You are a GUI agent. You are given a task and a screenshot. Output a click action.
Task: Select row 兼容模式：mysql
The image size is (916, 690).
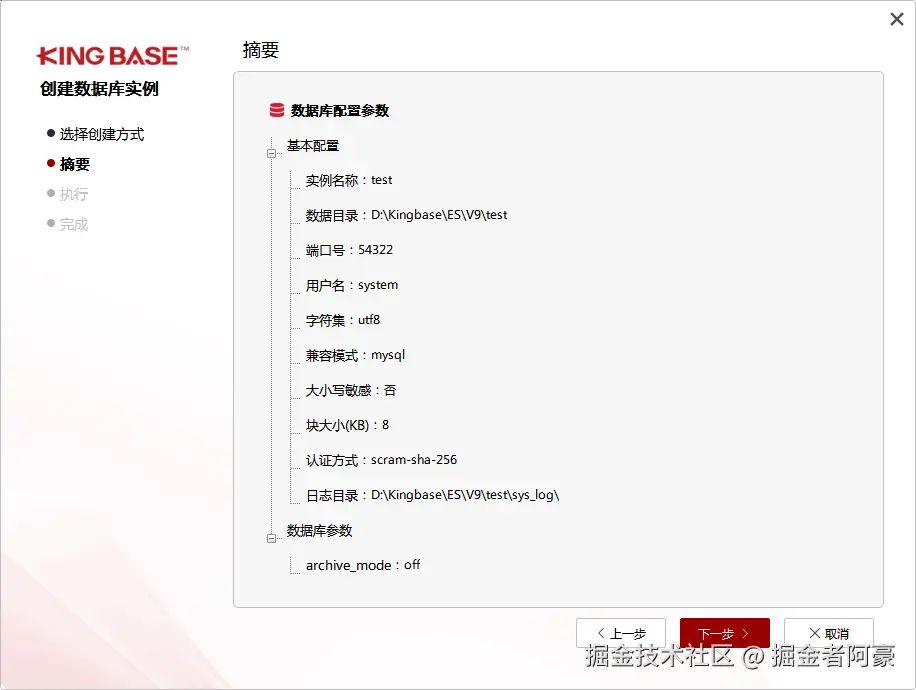pyautogui.click(x=355, y=355)
